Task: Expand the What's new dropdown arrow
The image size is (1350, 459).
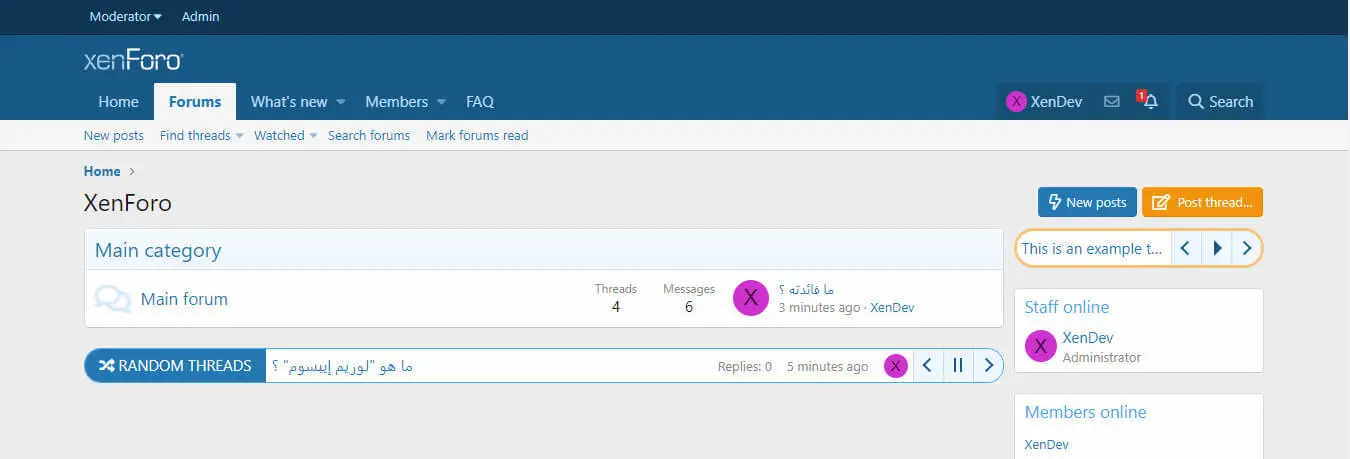Action: tap(340, 102)
